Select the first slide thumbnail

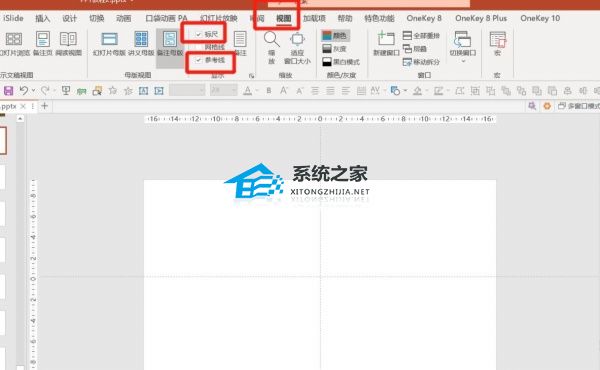pyautogui.click(x=3, y=140)
